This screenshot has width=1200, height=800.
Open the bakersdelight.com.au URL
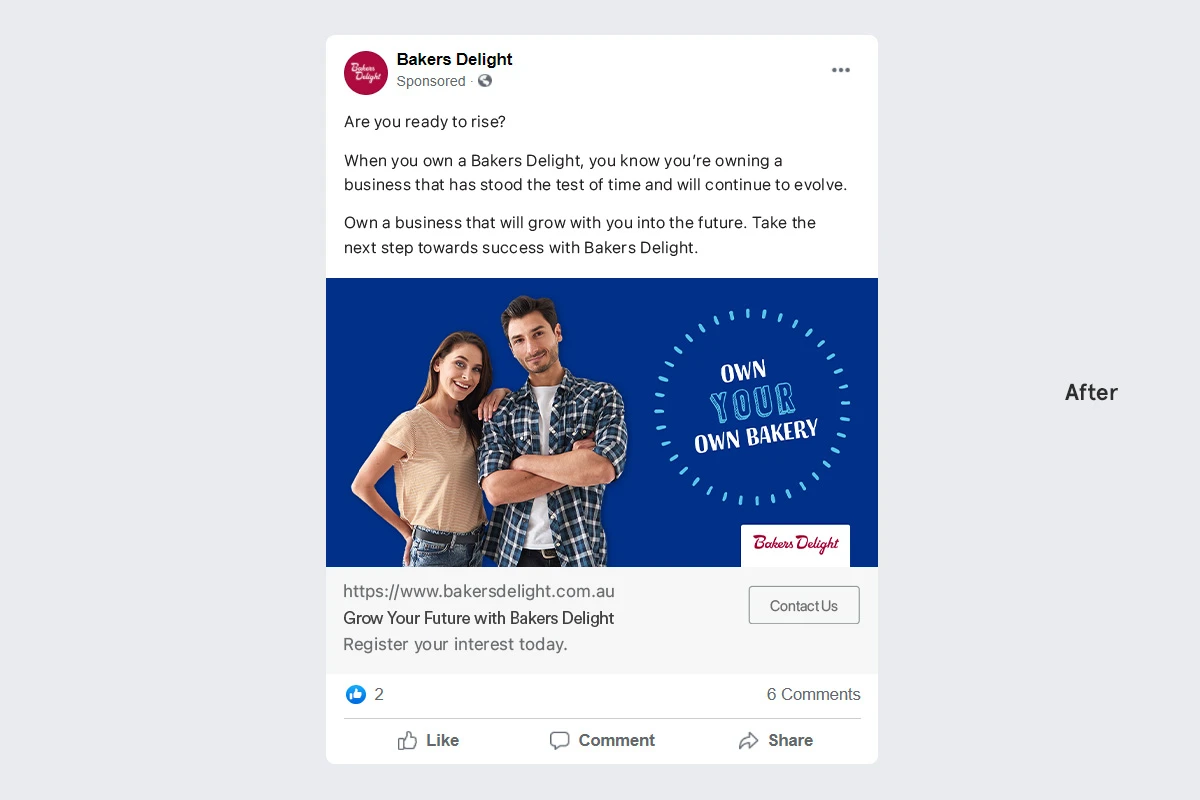(479, 591)
